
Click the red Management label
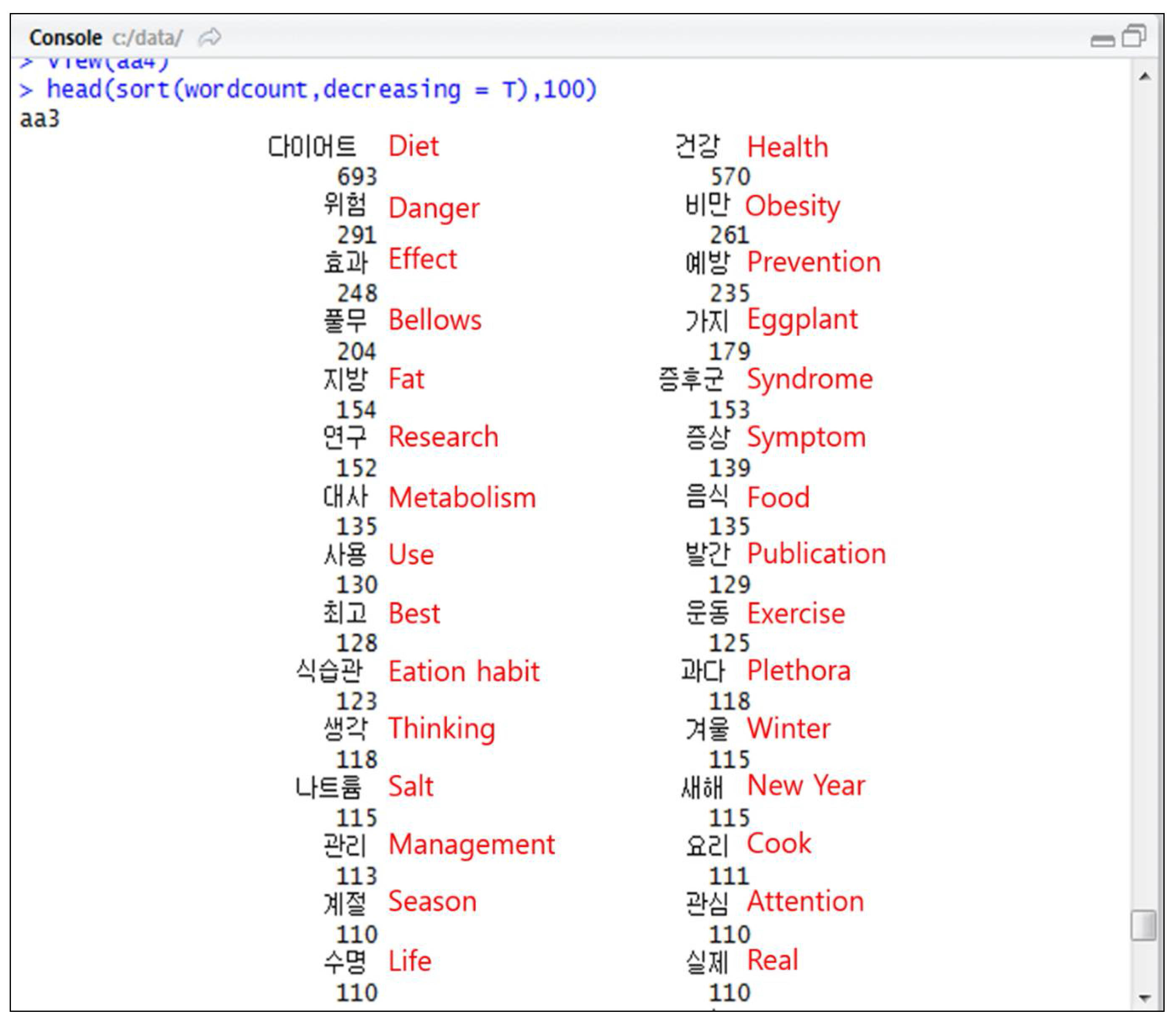471,845
